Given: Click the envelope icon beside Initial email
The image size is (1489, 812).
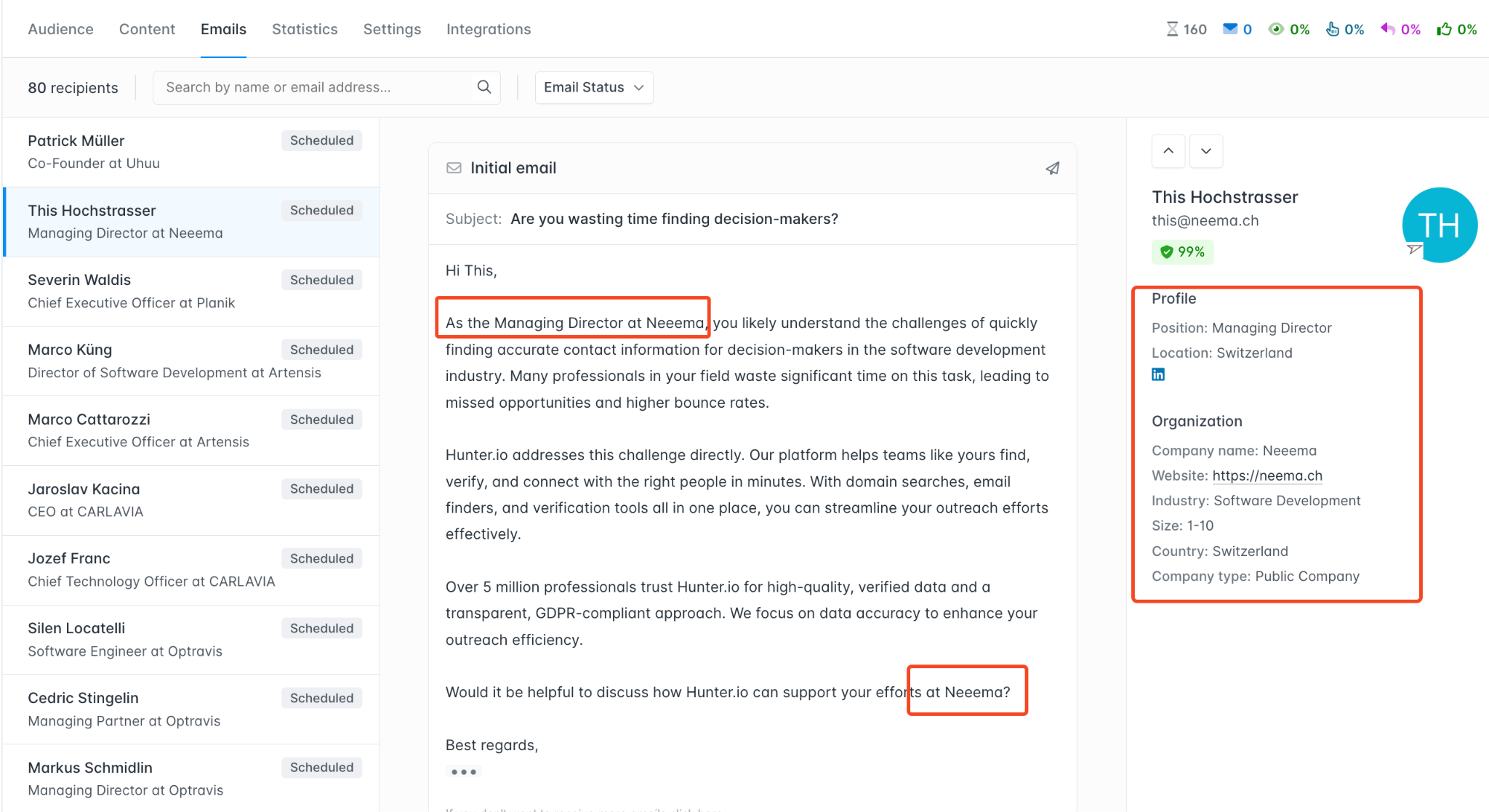Looking at the screenshot, I should (x=454, y=168).
